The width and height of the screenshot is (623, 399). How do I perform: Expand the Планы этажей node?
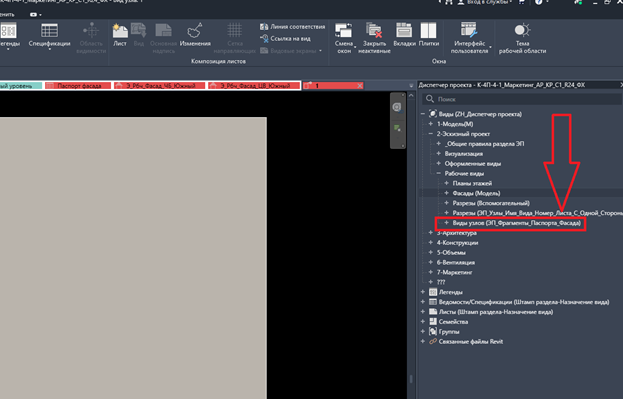point(447,183)
